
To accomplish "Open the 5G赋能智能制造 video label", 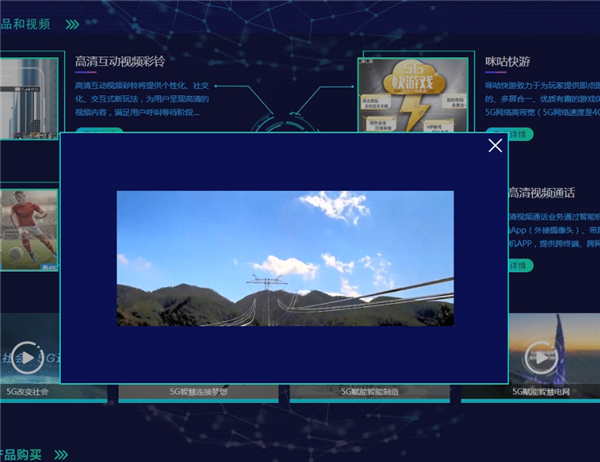I will tap(370, 392).
